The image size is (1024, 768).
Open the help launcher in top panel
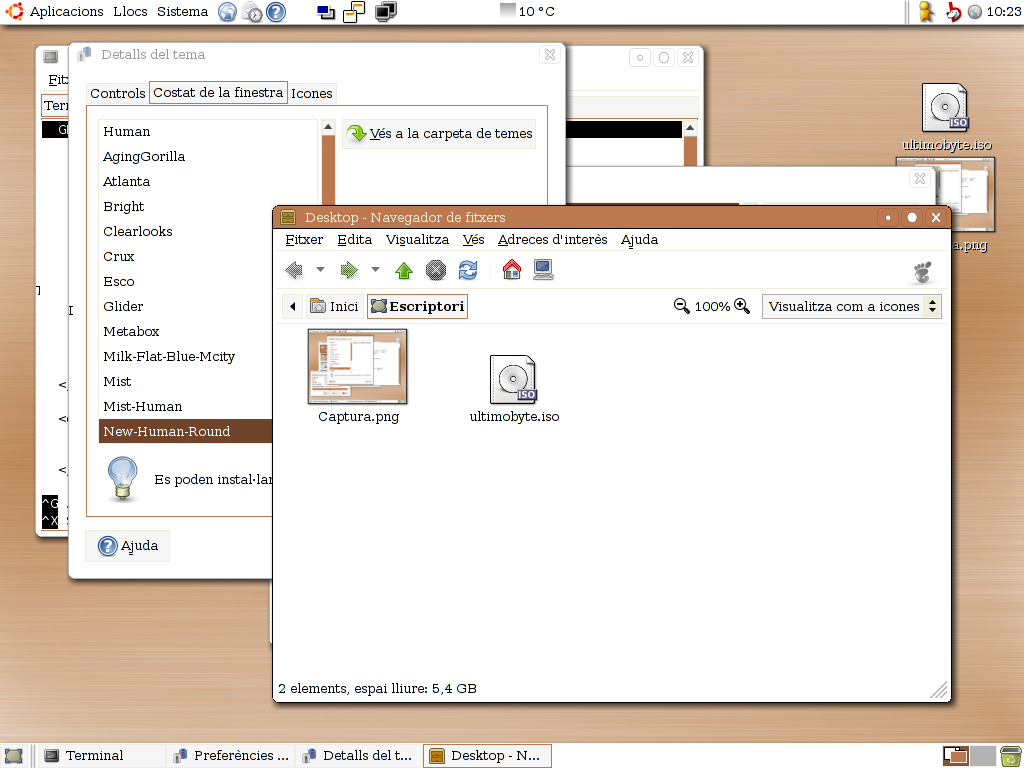point(276,12)
